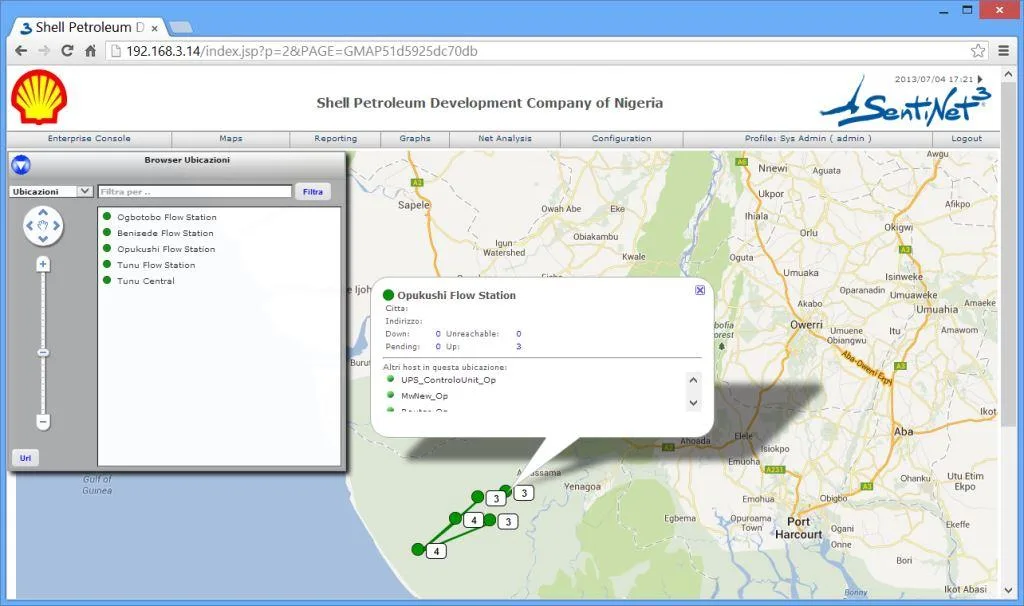Click green status dot beside Tunu Central
Image resolution: width=1024 pixels, height=606 pixels.
pos(107,280)
